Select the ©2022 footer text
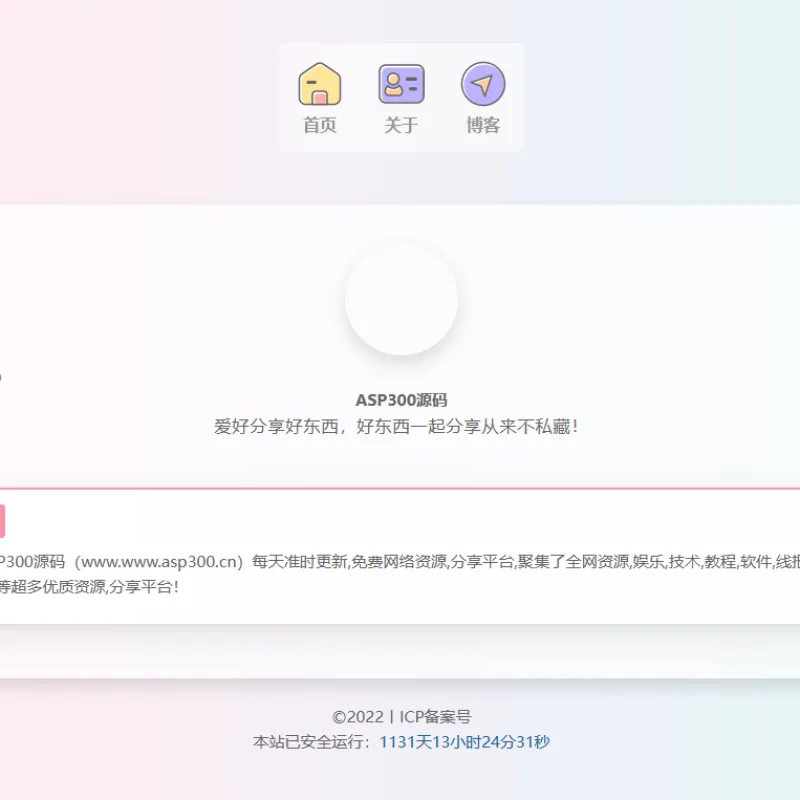This screenshot has height=800, width=800. tap(358, 717)
